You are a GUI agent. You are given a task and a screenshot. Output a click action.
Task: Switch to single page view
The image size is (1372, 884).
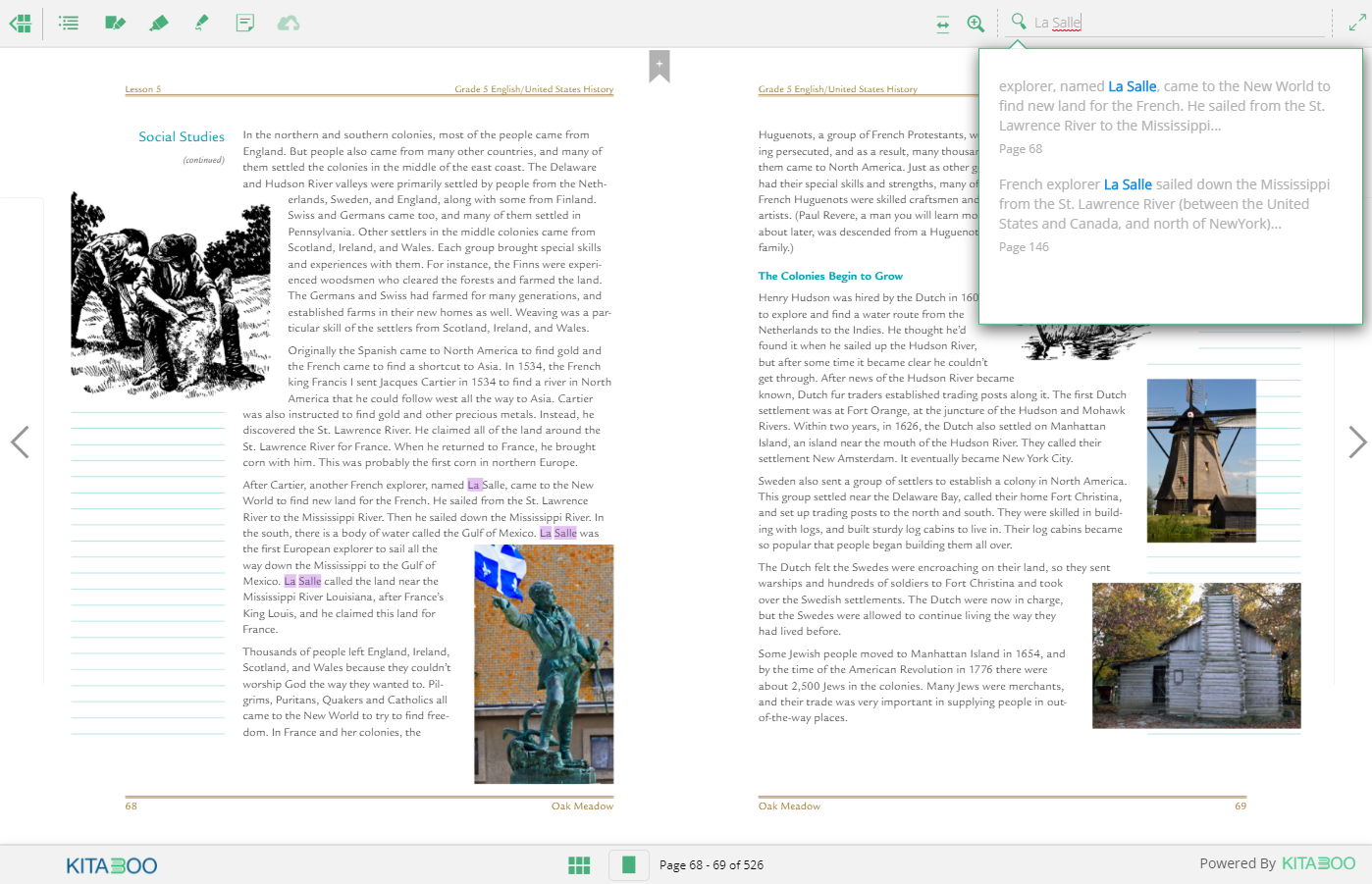629,864
